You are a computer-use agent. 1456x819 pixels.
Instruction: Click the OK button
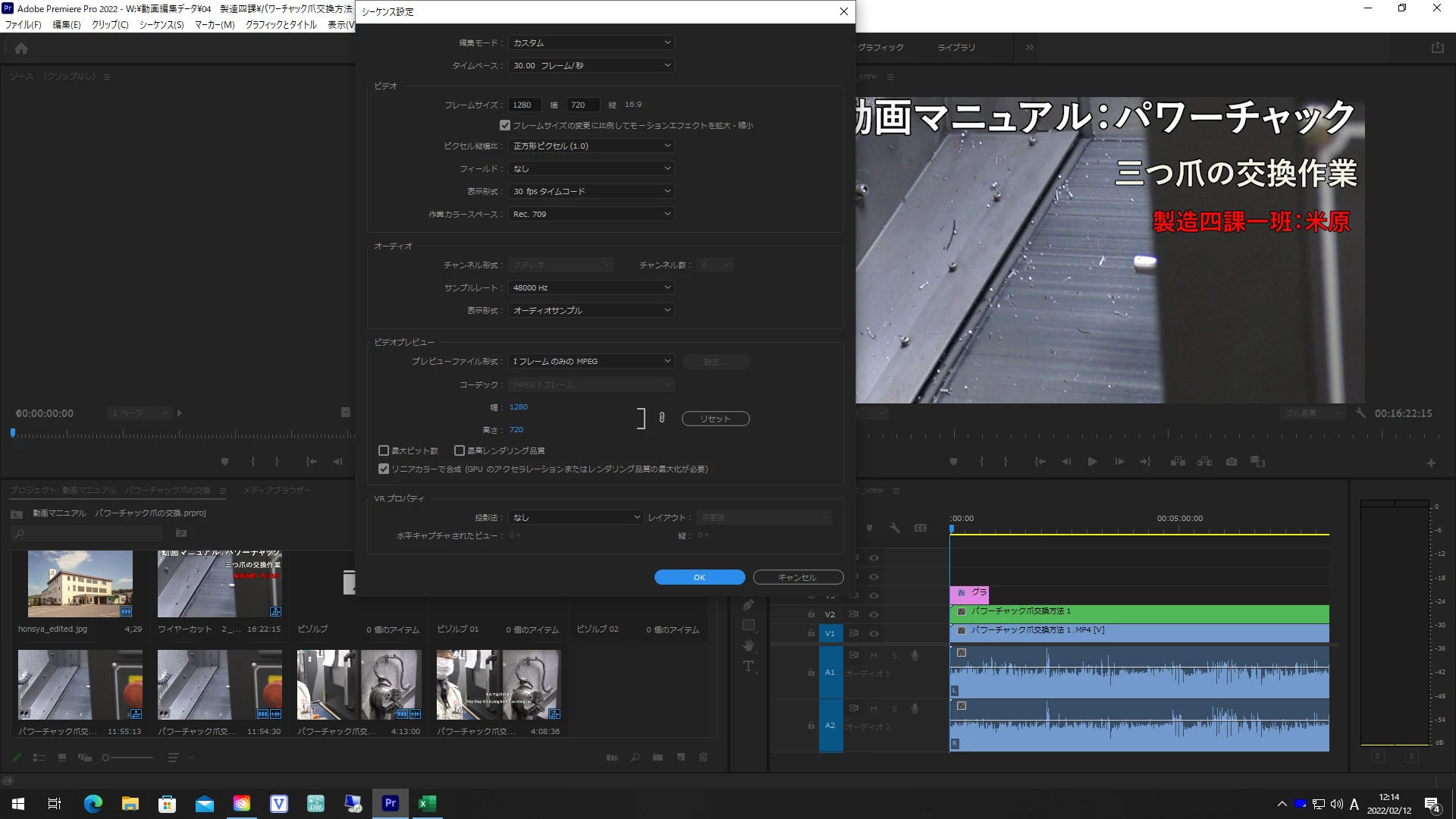coord(699,577)
